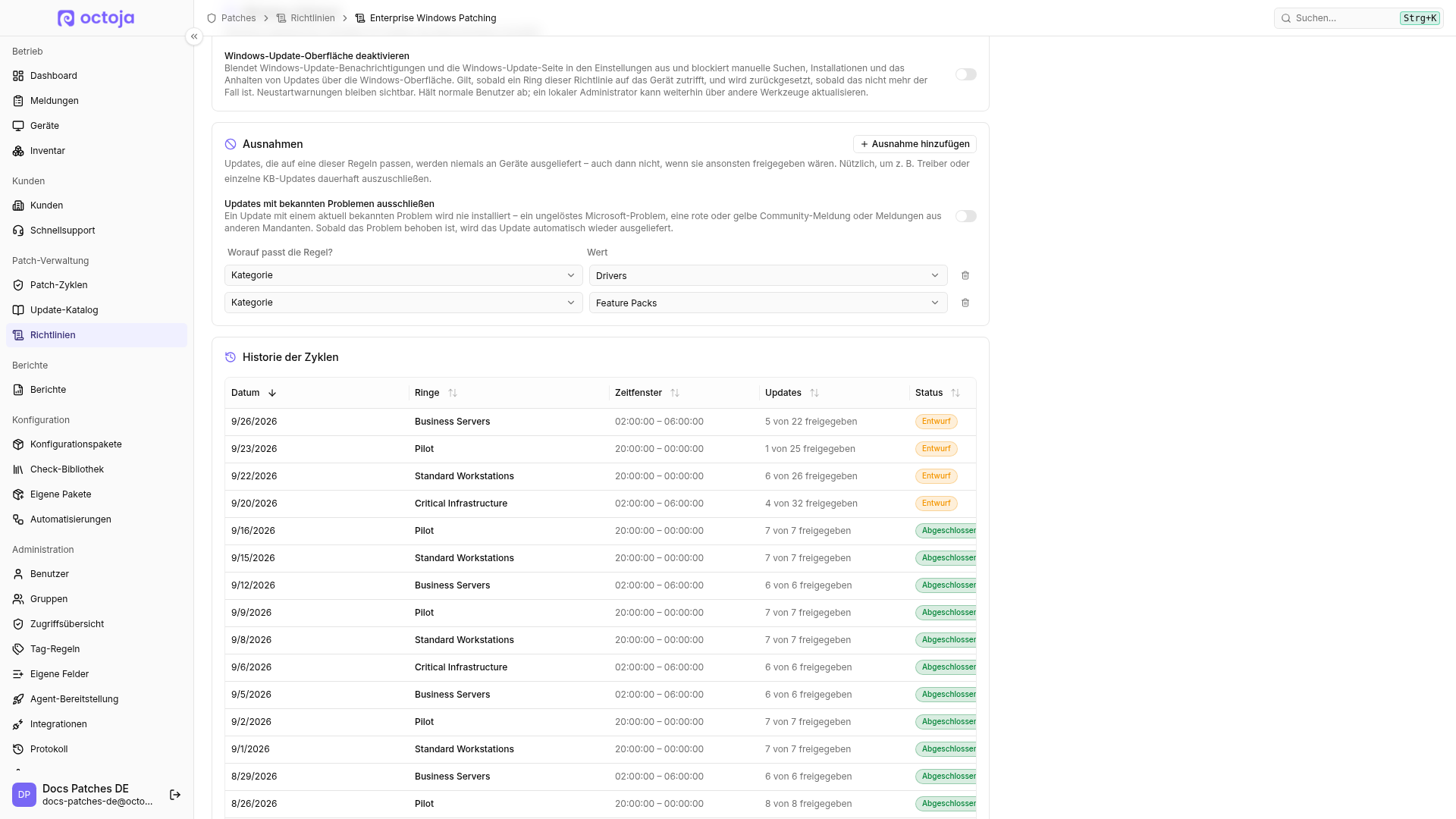Click the Historie der Zyklen heading icon
The width and height of the screenshot is (1456, 819).
tap(231, 357)
